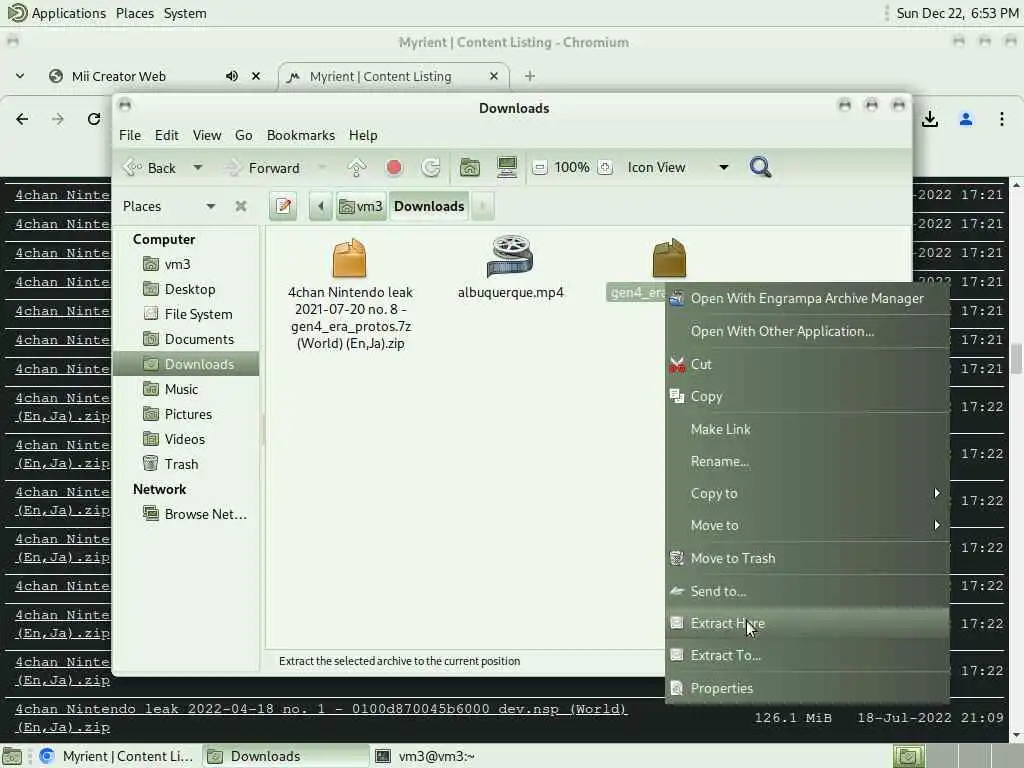Go Back in the file manager toolbar

click(x=150, y=168)
